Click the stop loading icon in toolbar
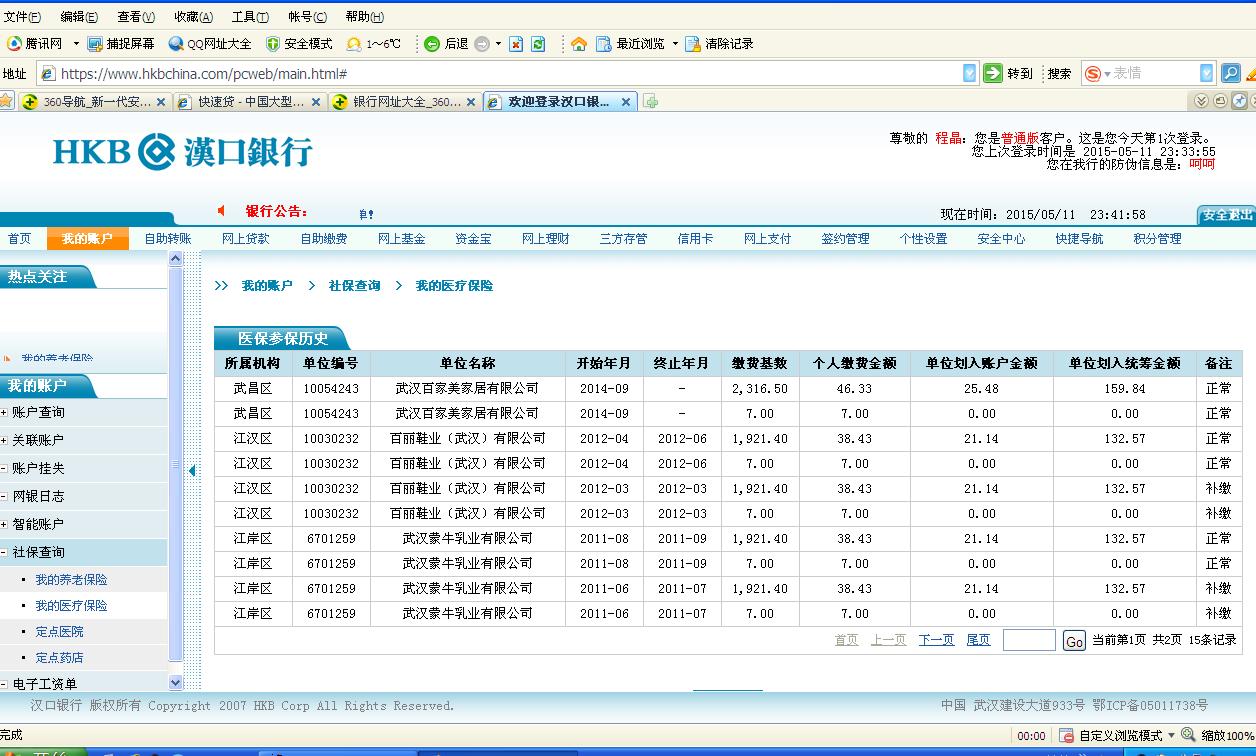Screen dimensions: 1256x756 point(516,44)
